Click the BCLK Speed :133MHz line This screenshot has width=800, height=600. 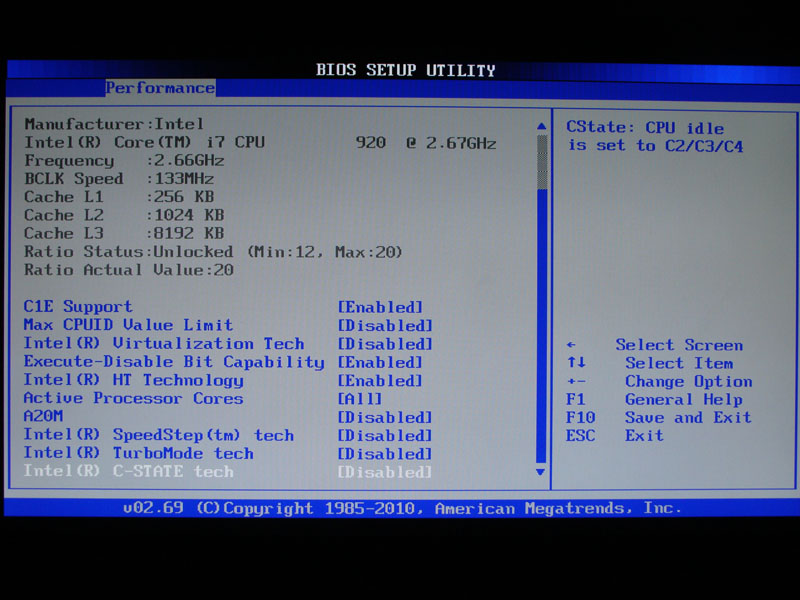tap(119, 179)
